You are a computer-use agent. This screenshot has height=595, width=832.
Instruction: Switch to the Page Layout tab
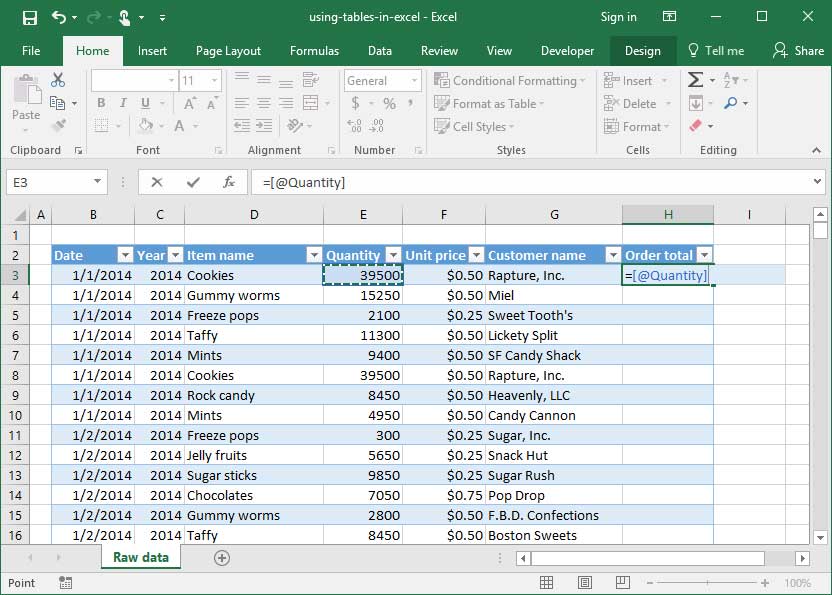(x=228, y=51)
